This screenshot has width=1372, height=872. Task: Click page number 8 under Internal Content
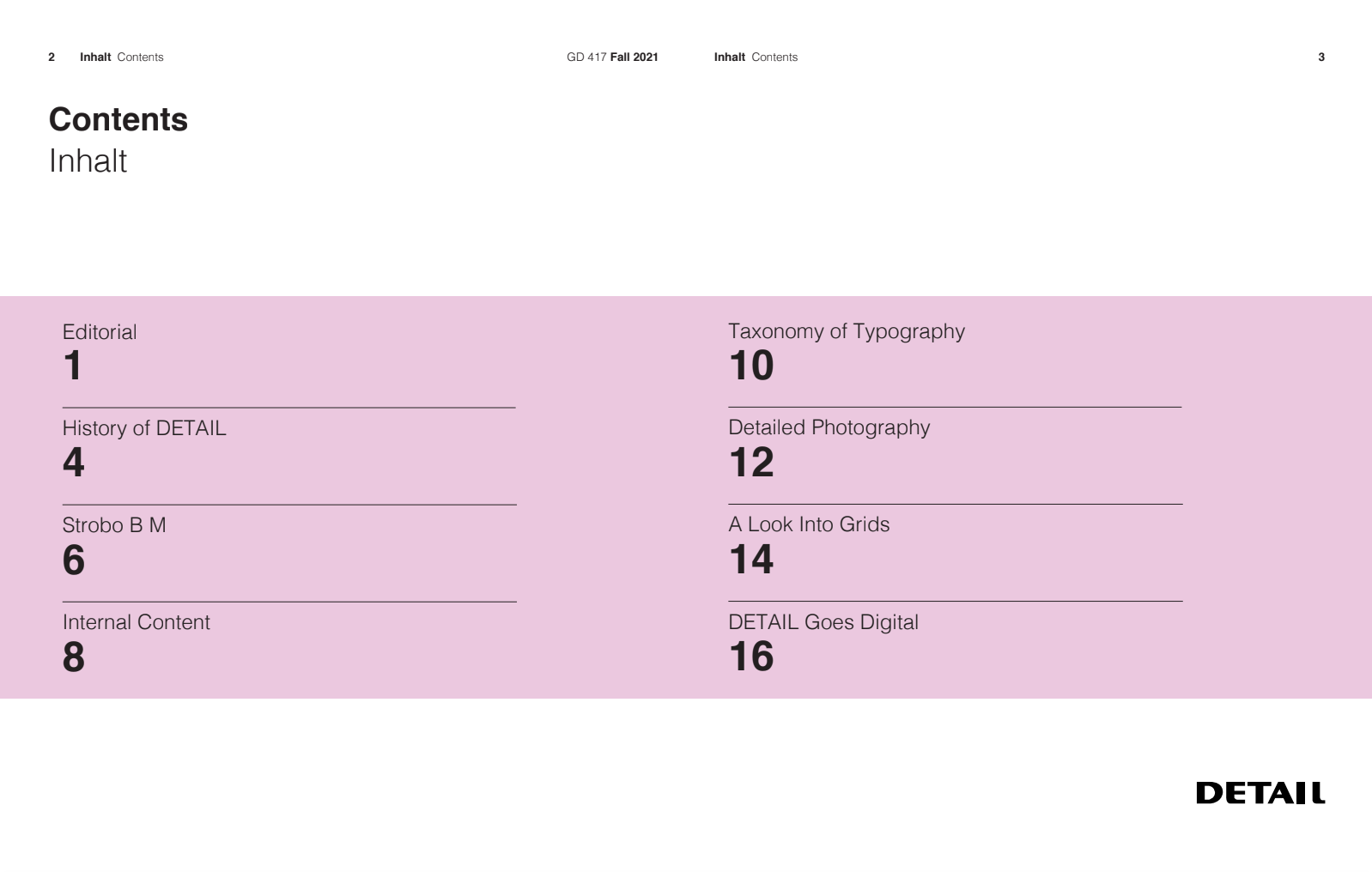click(x=74, y=657)
